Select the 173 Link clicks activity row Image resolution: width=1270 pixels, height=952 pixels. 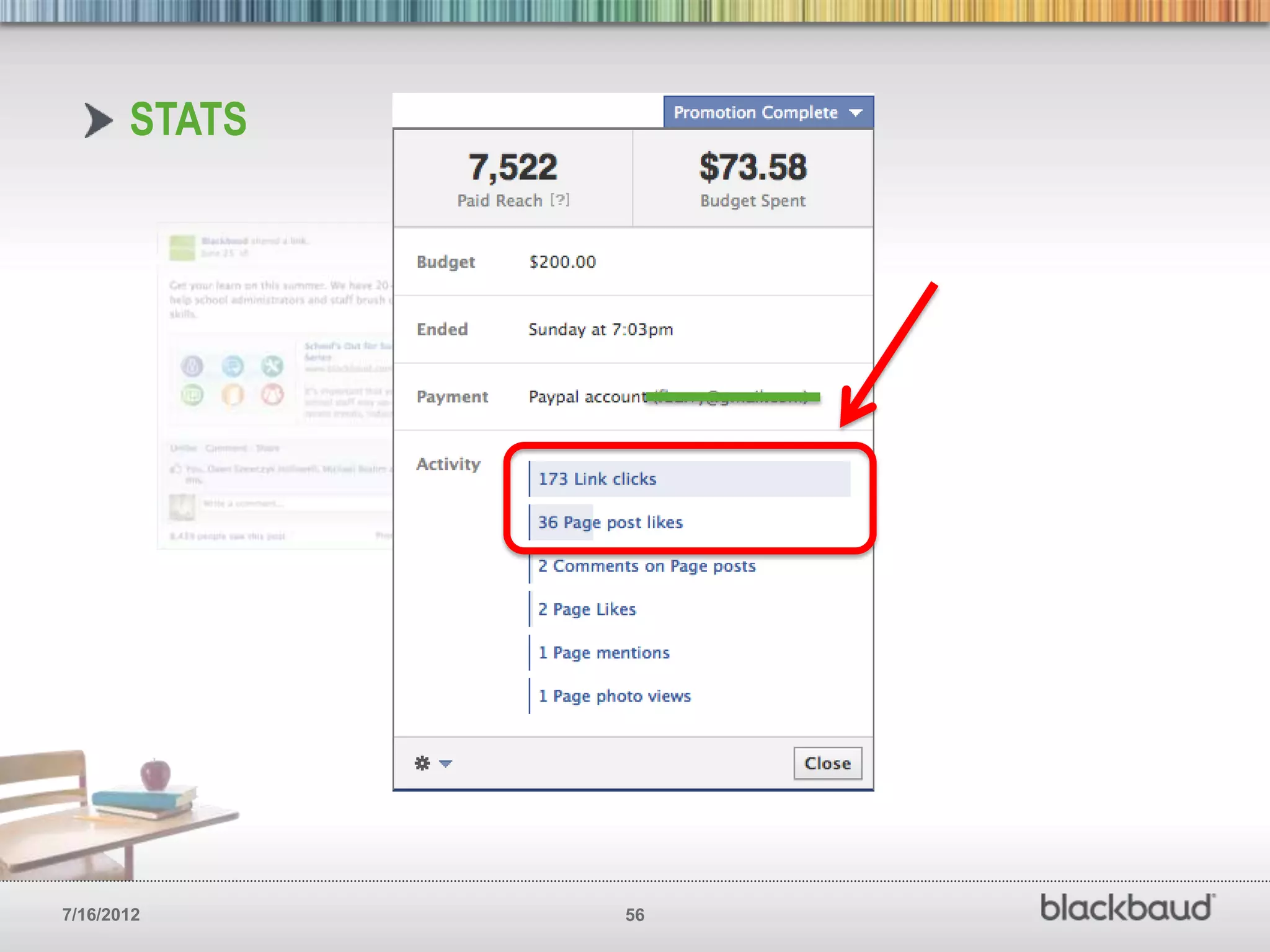(x=597, y=479)
